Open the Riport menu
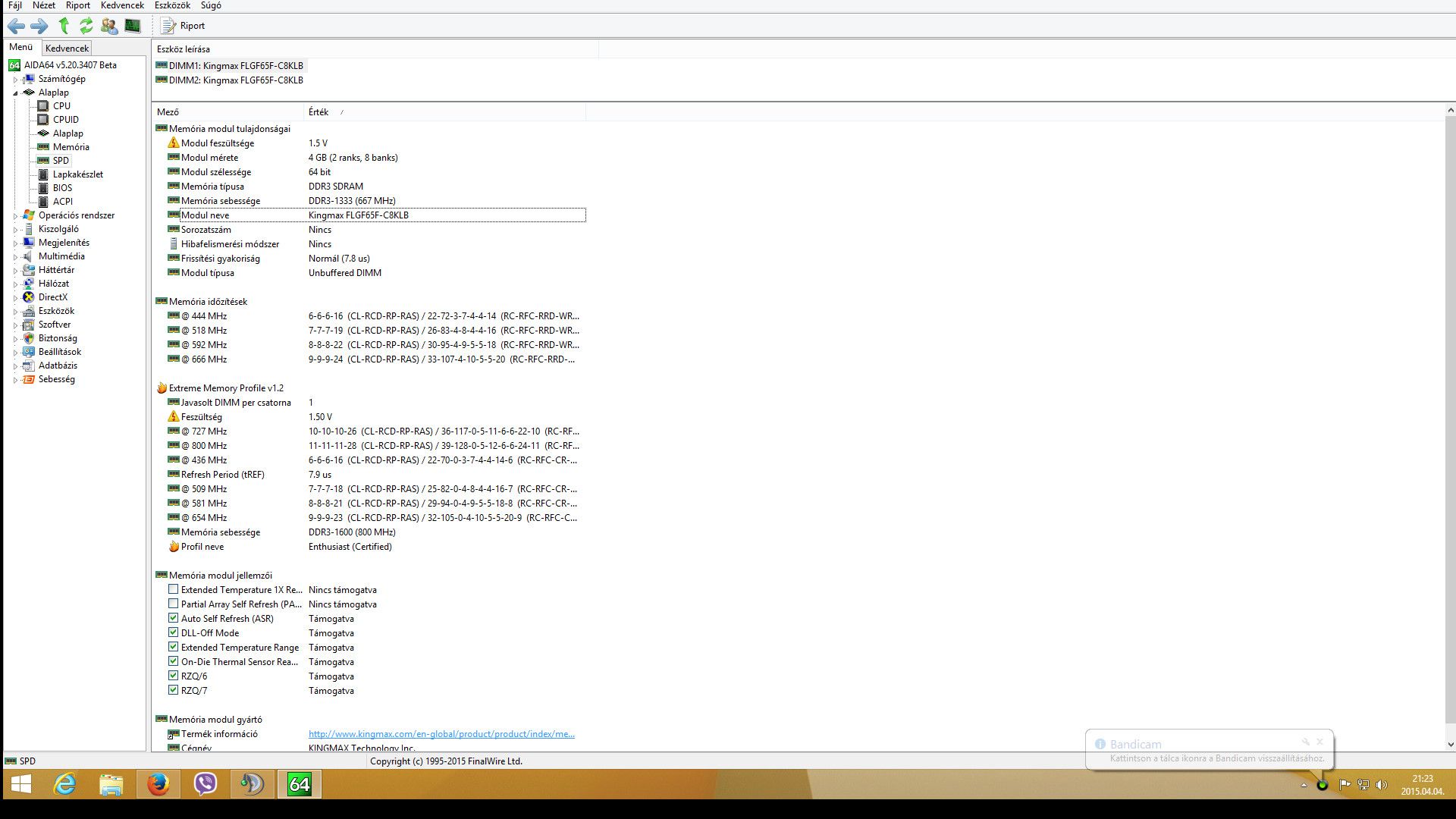The height and width of the screenshot is (819, 1456). click(78, 5)
